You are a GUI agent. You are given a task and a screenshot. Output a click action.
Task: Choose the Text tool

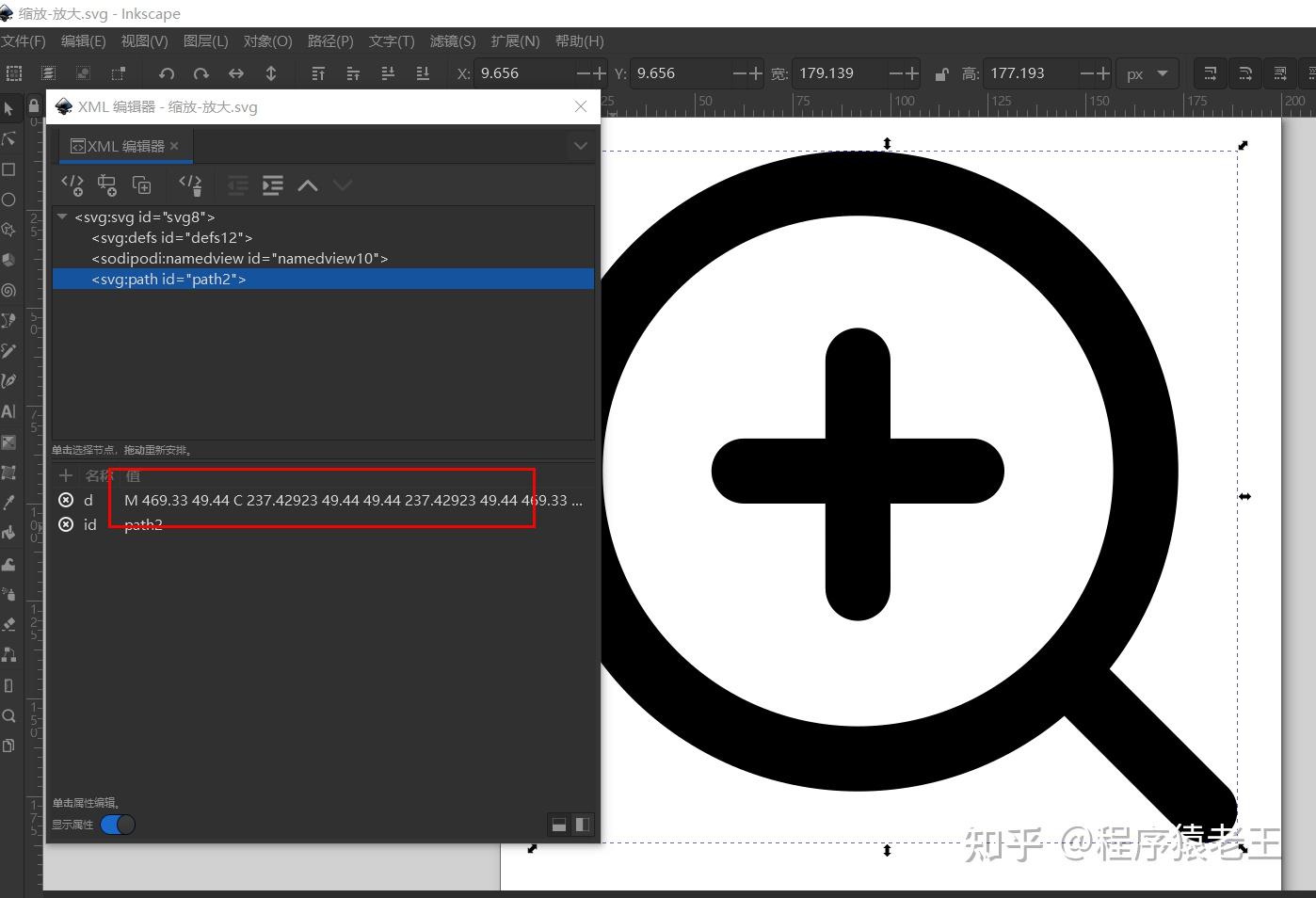pos(9,411)
